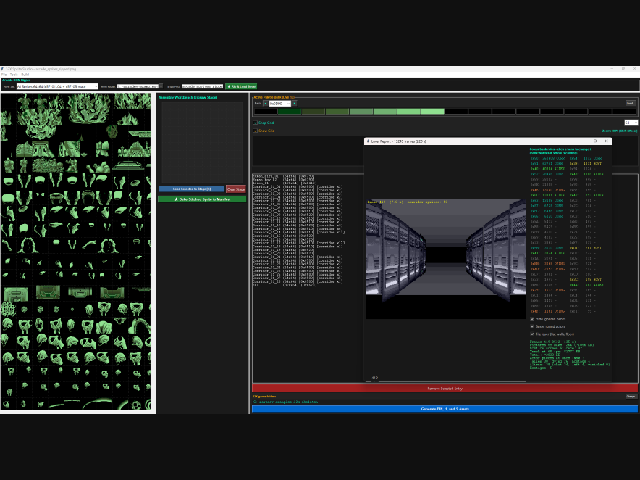Viewport: 640px width, 480px height.
Task: Toggle the first cyan-labeled grid checkbox
Action: [x=256, y=122]
